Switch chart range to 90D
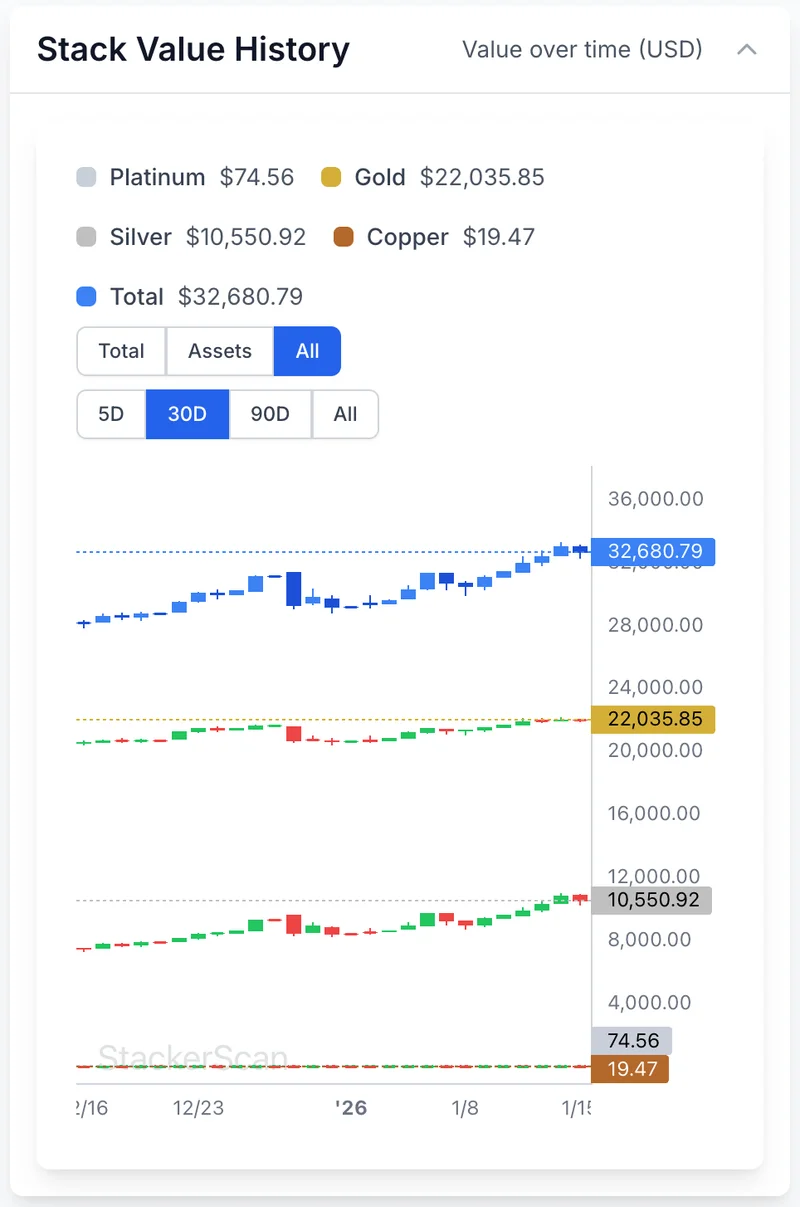The width and height of the screenshot is (800, 1207). [270, 414]
